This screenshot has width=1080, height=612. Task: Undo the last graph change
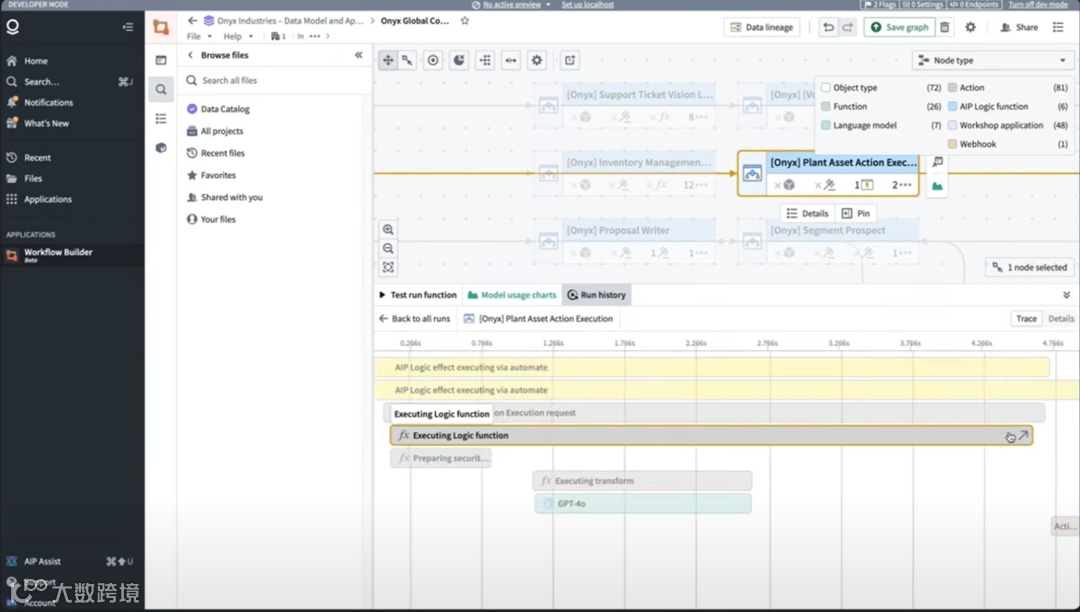[829, 28]
